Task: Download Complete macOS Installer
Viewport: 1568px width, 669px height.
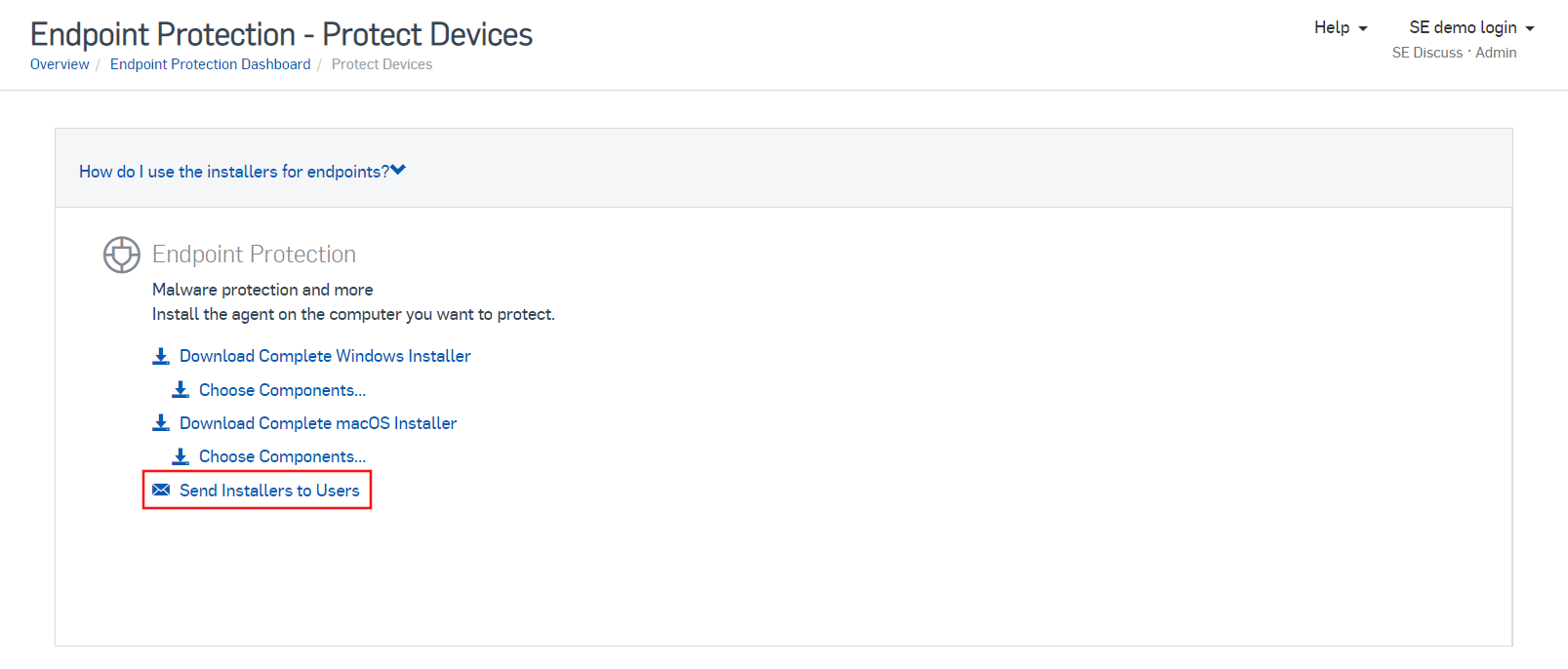Action: point(318,423)
